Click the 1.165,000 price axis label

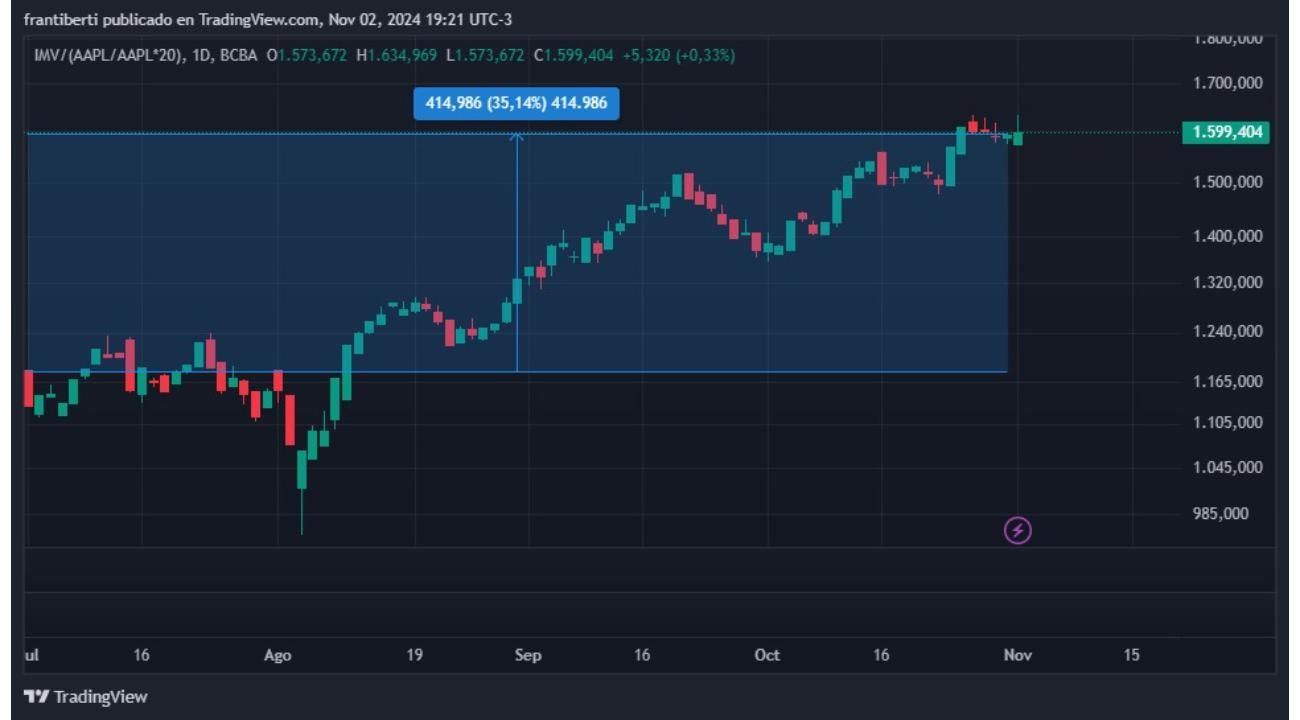click(x=1227, y=381)
